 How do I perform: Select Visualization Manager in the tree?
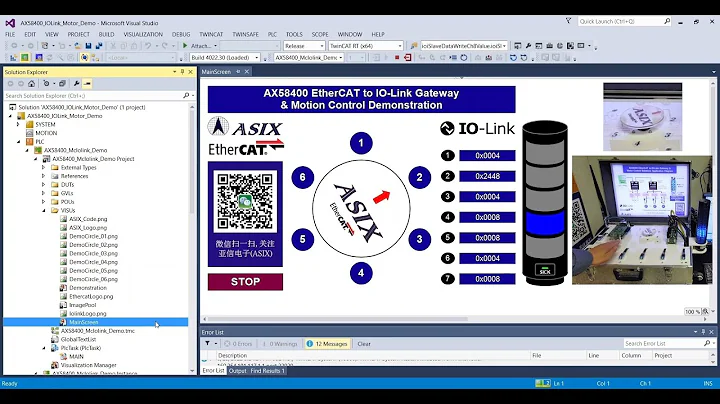pos(88,365)
